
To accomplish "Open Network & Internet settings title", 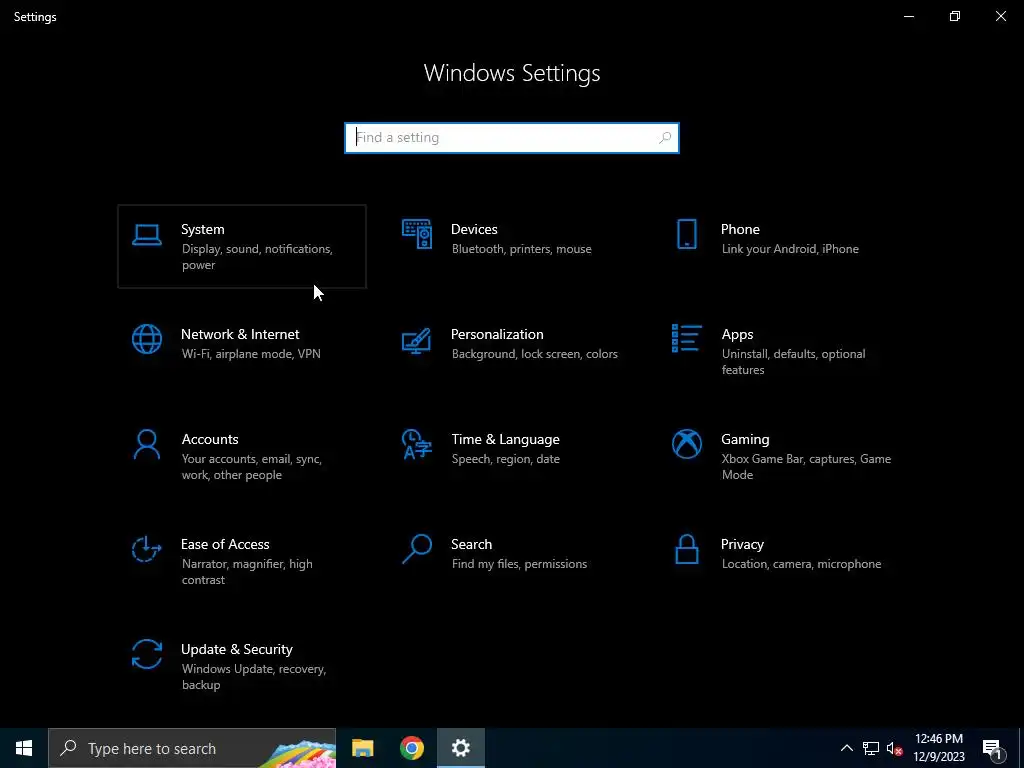I will [240, 334].
